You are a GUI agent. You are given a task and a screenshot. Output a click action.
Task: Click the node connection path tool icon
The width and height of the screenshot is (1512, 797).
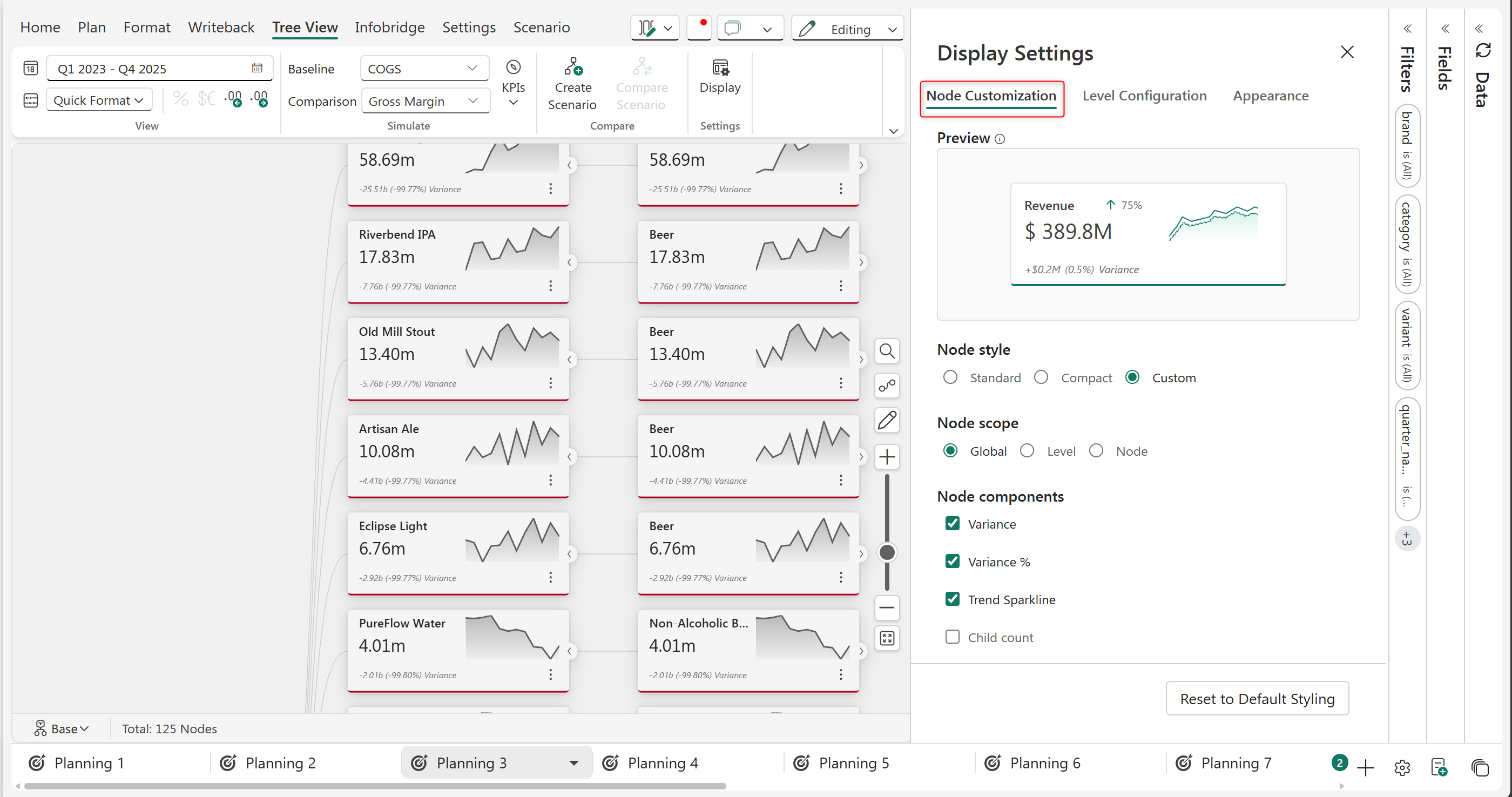tap(887, 386)
